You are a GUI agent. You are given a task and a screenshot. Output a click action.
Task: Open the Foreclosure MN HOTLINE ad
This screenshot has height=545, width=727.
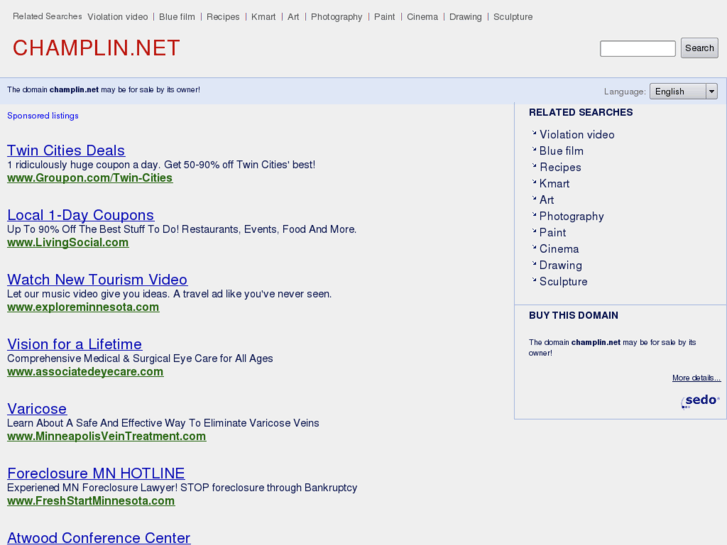tap(96, 473)
